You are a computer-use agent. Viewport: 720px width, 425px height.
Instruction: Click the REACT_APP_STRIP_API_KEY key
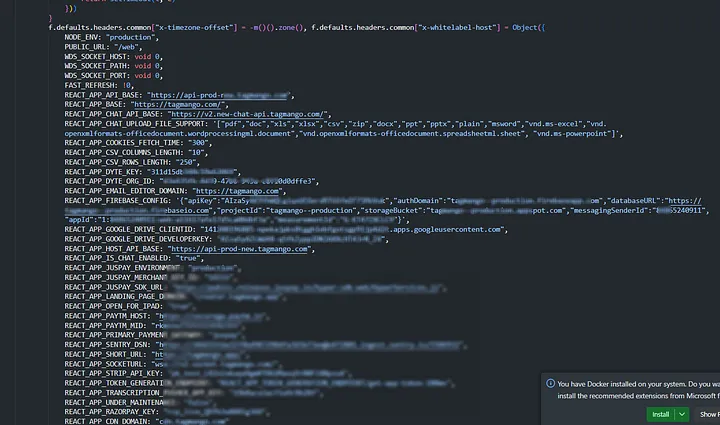[112, 374]
